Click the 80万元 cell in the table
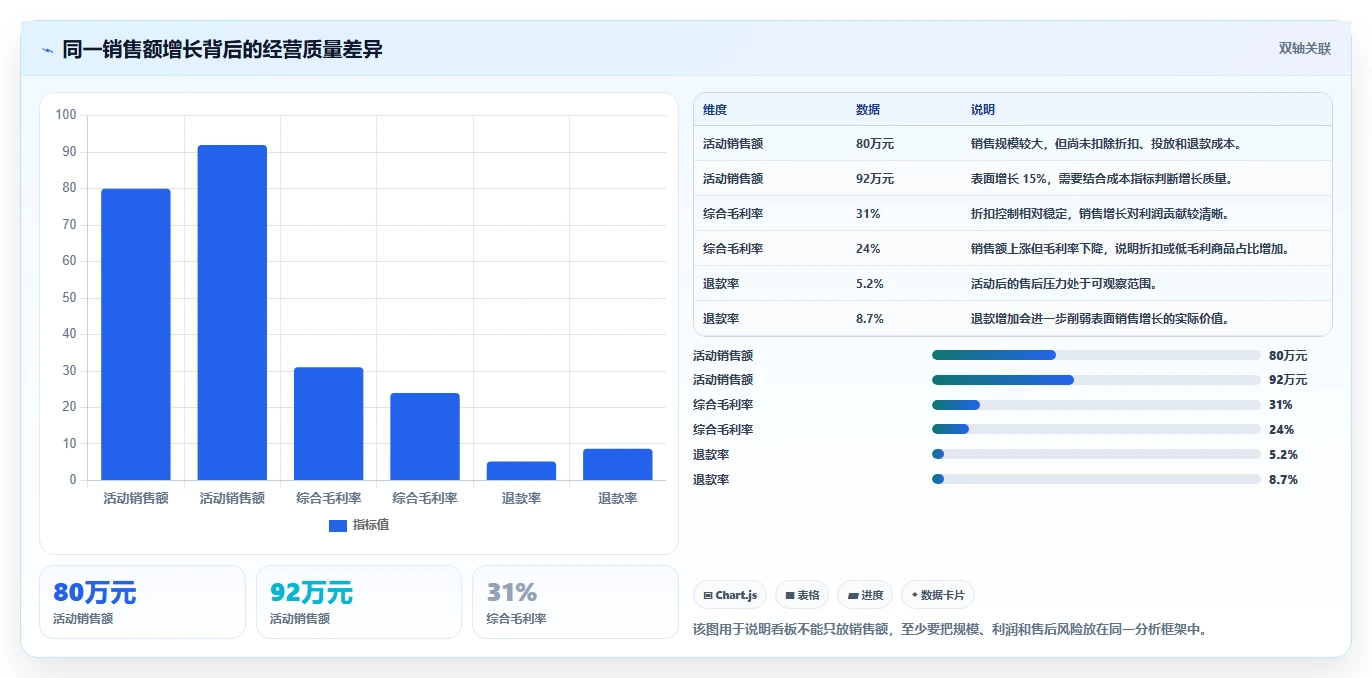Image resolution: width=1372 pixels, height=678 pixels. (875, 144)
